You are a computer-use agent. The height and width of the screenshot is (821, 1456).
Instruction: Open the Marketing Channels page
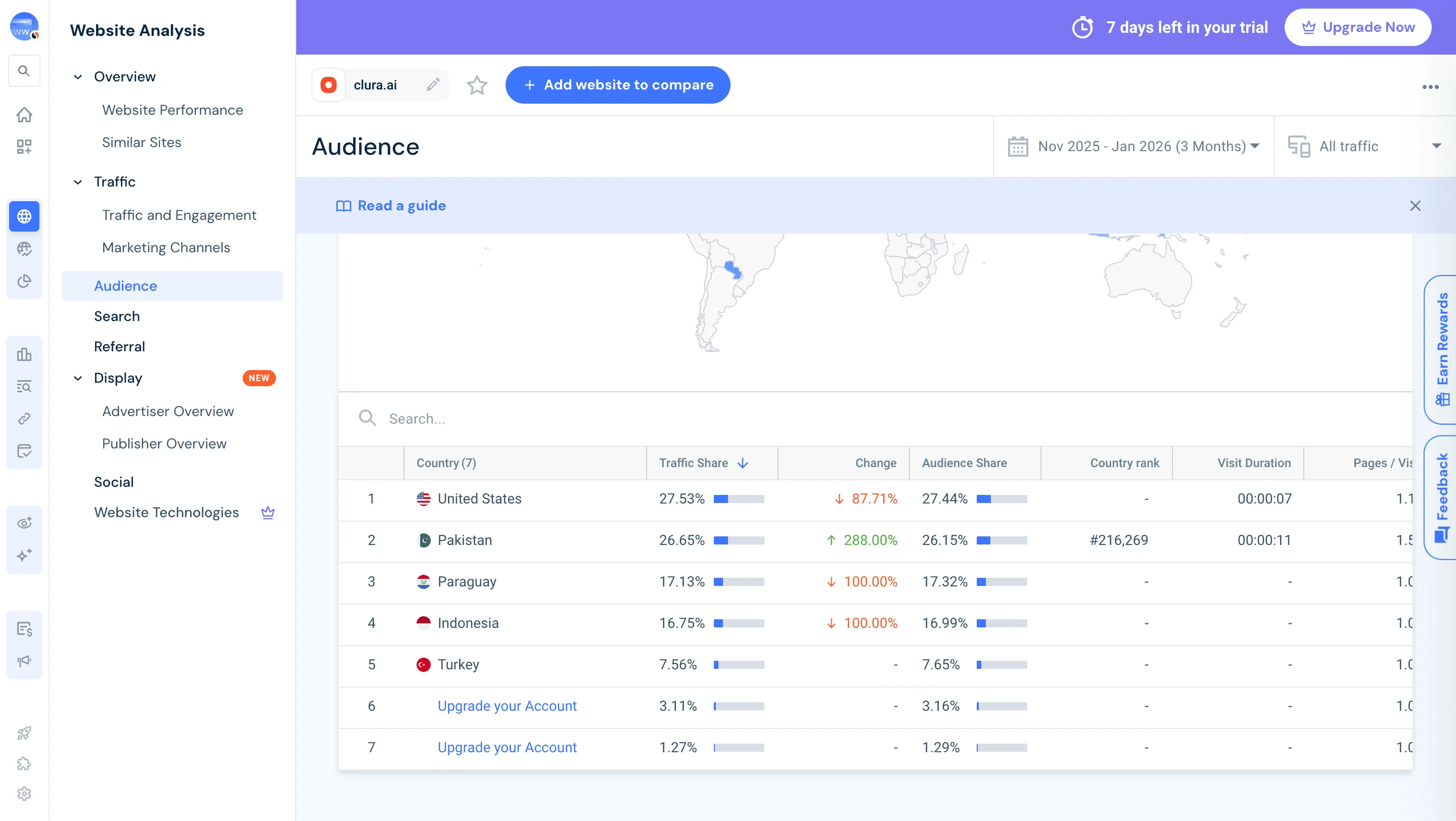click(x=166, y=248)
